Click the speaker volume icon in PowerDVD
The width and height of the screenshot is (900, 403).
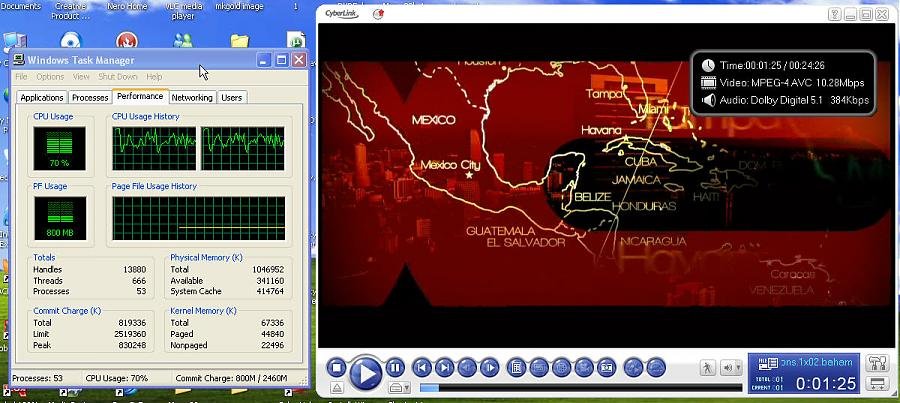pos(727,367)
